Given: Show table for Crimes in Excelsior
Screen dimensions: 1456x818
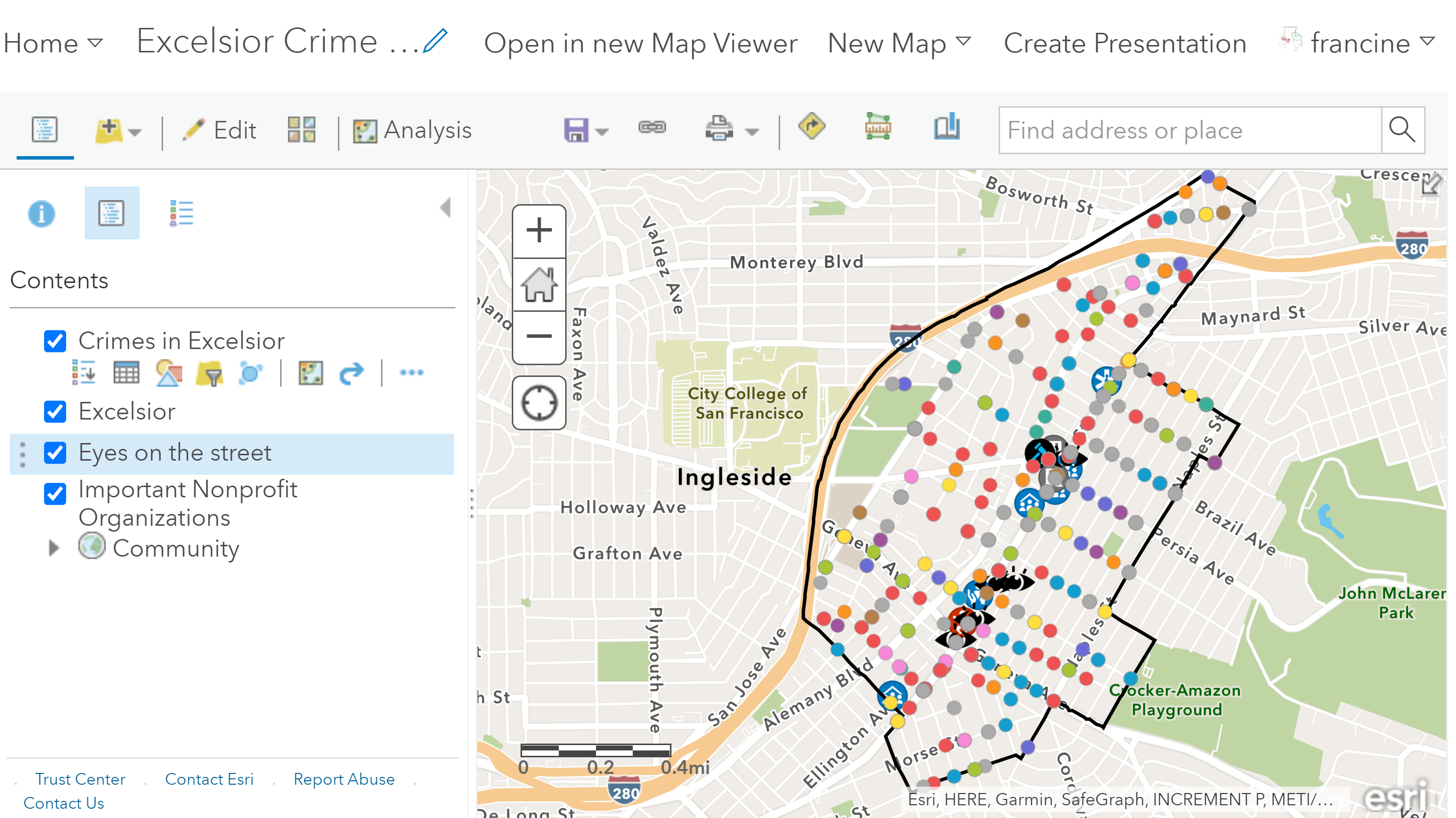Looking at the screenshot, I should (126, 373).
